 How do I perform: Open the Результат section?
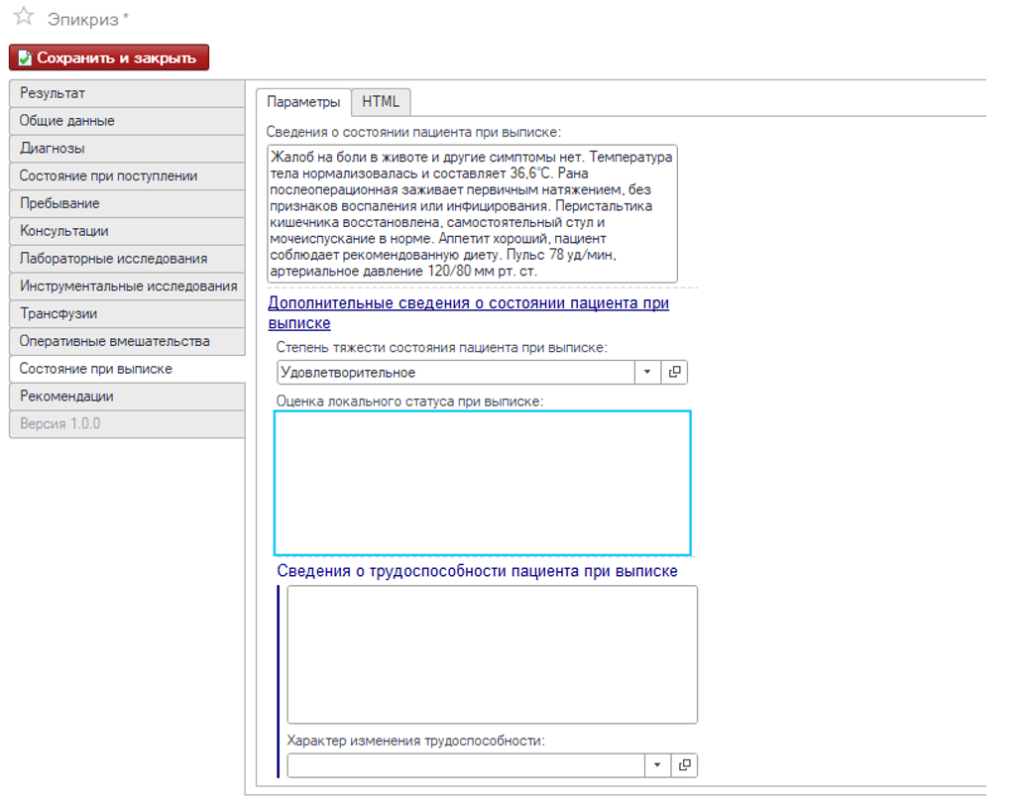click(x=127, y=93)
